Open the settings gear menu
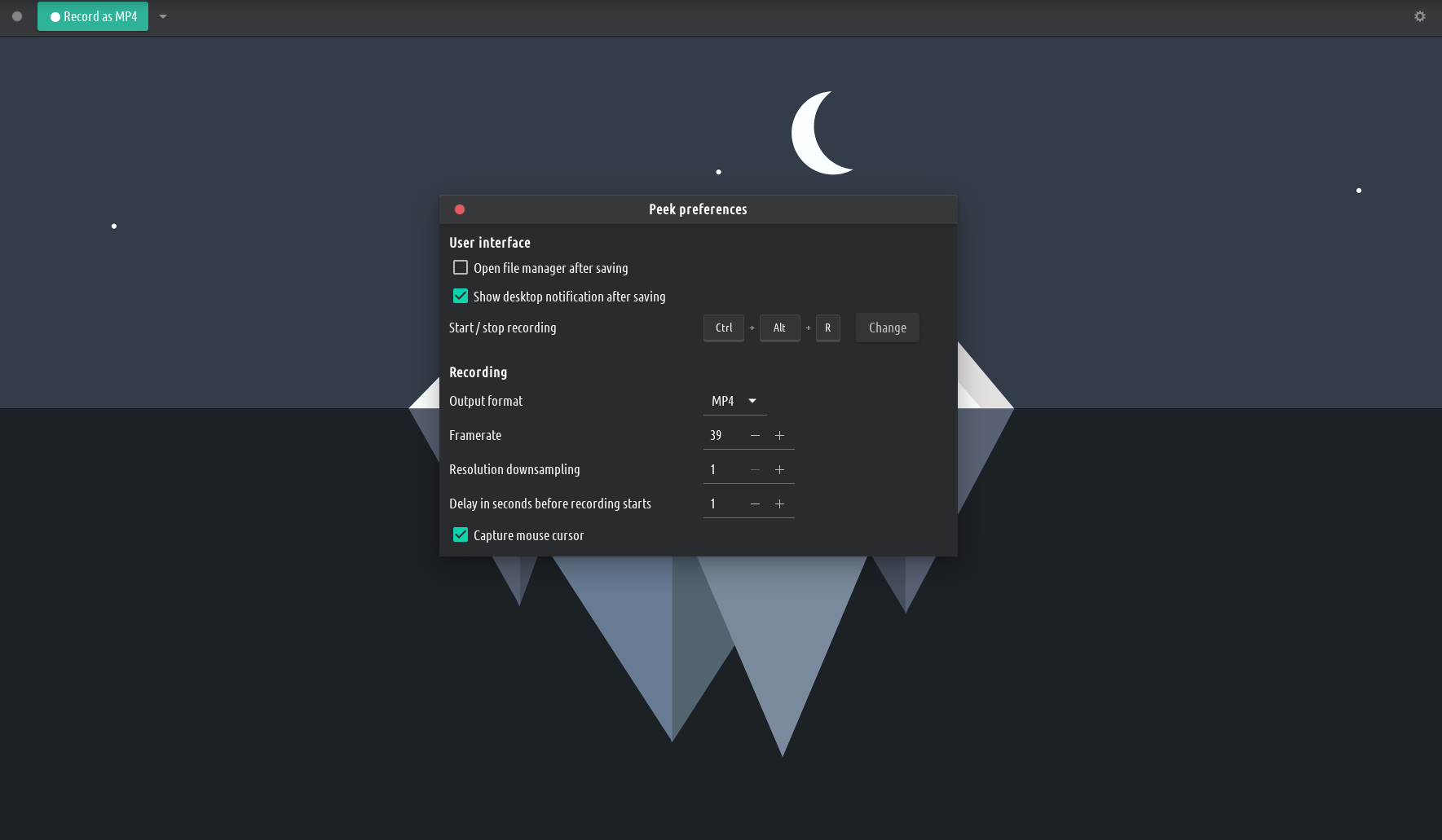 pos(1419,16)
